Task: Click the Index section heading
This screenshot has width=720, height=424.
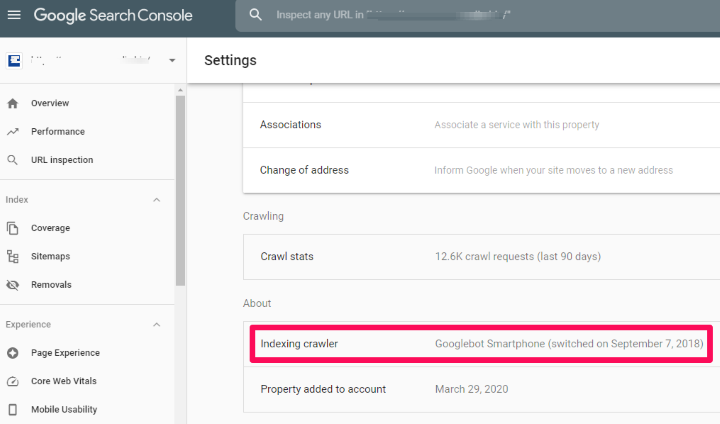Action: (x=17, y=200)
